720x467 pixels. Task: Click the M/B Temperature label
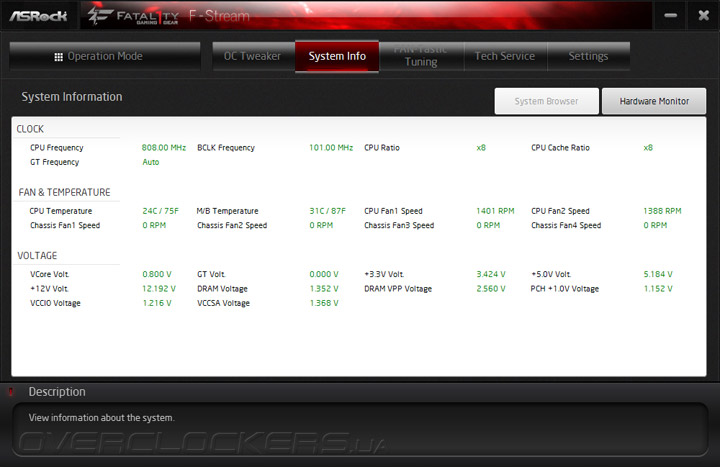[227, 211]
